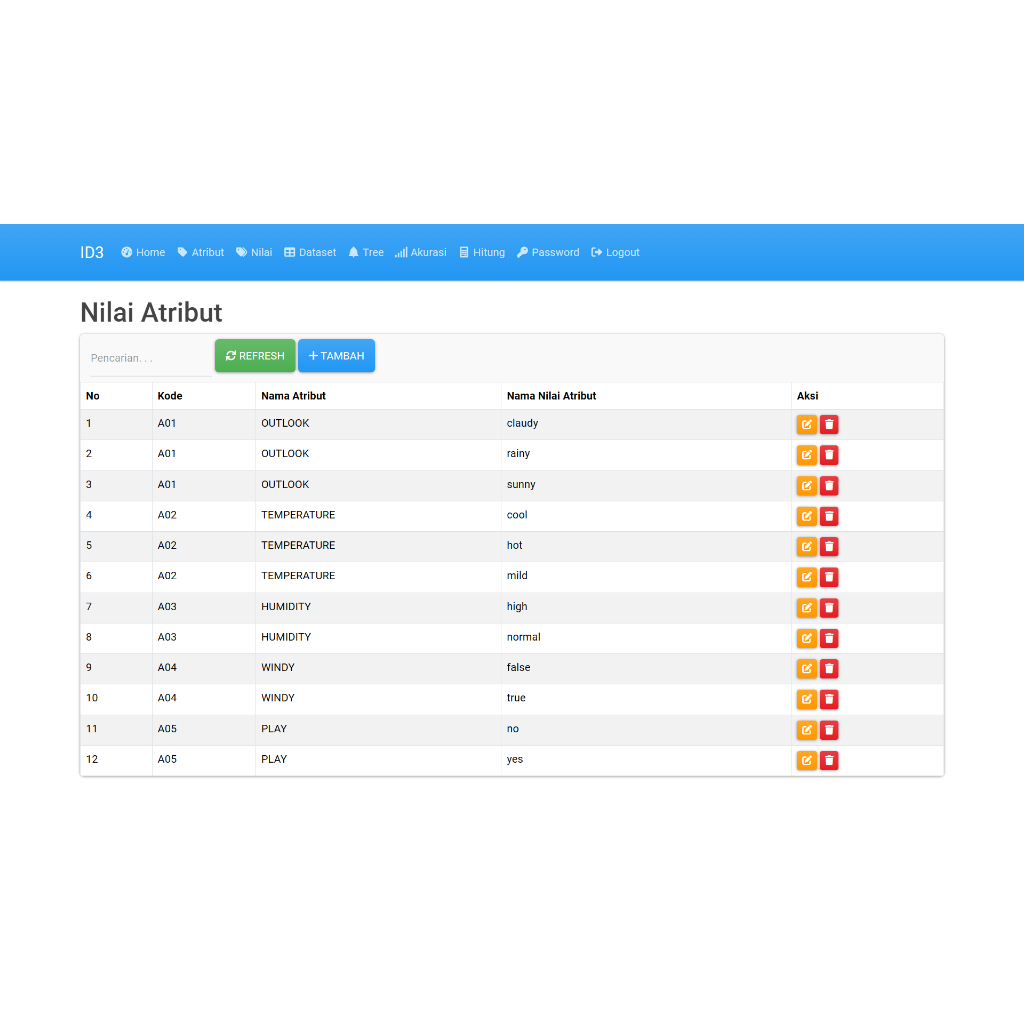The width and height of the screenshot is (1024, 1024).
Task: Edit the sunny value row
Action: tap(807, 485)
